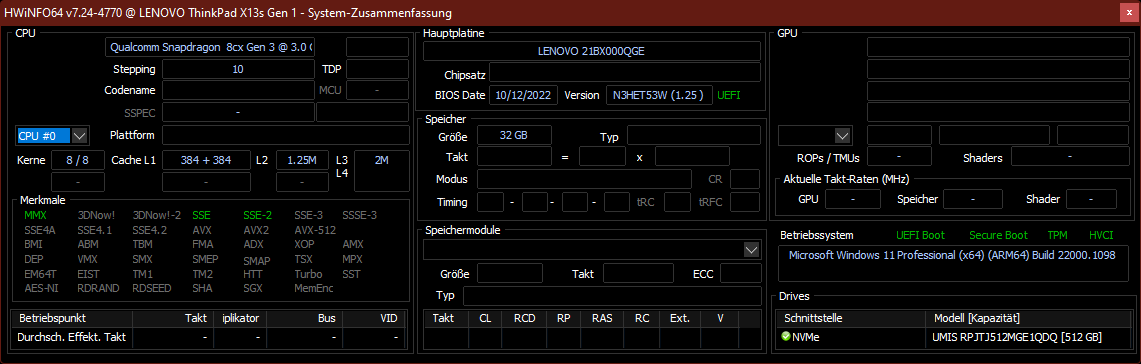The height and width of the screenshot is (364, 1141).
Task: Click the HVCI status indicator
Action: (1101, 235)
